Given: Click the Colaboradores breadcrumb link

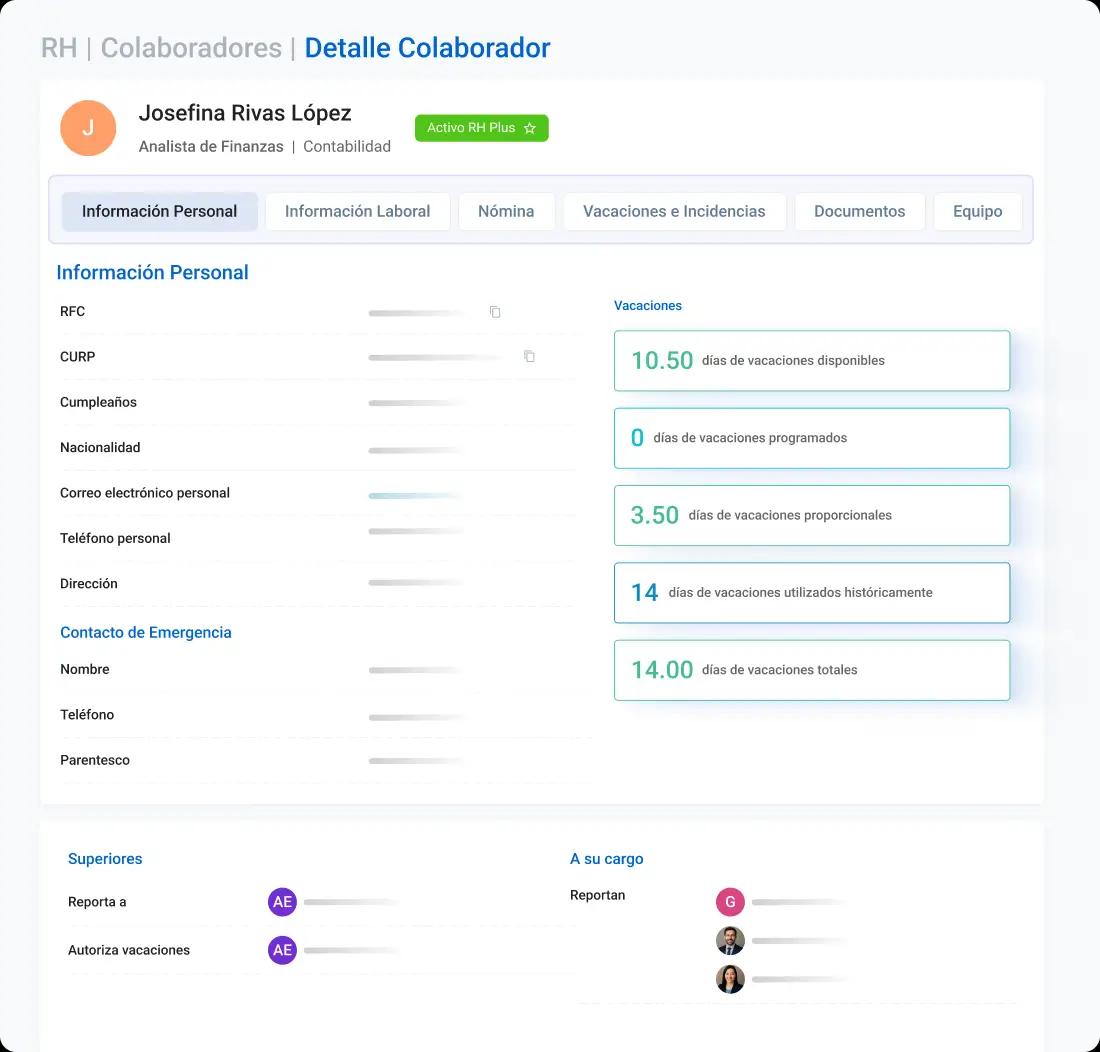Looking at the screenshot, I should 191,48.
